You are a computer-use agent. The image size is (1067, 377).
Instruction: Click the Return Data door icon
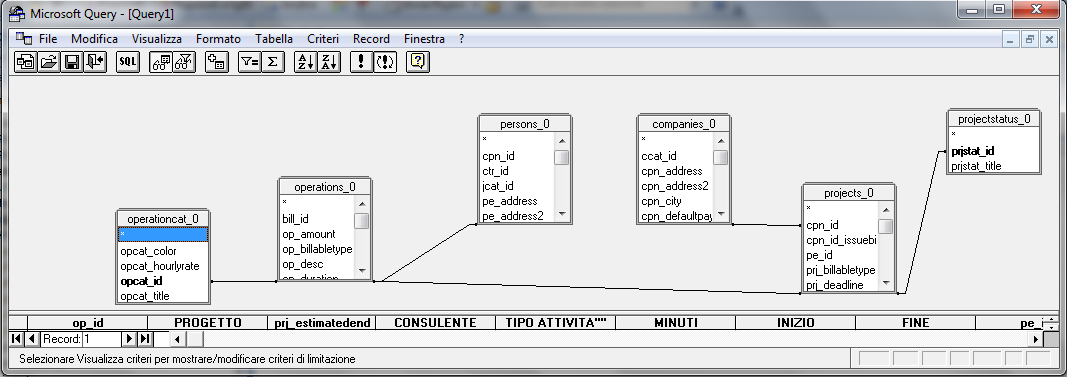pos(95,62)
